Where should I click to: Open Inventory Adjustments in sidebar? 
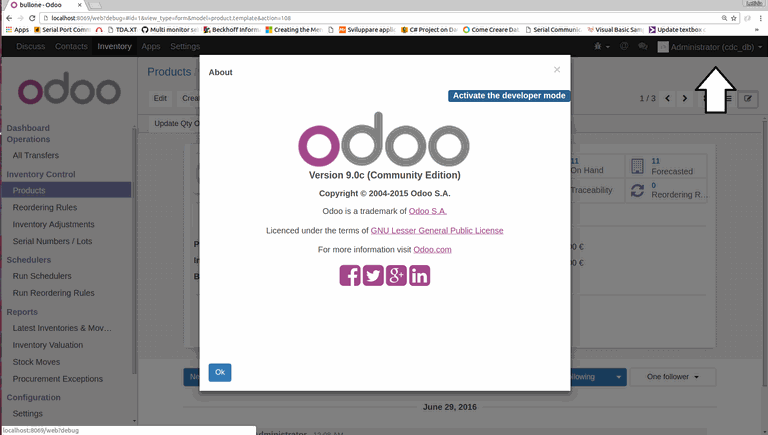(x=53, y=224)
